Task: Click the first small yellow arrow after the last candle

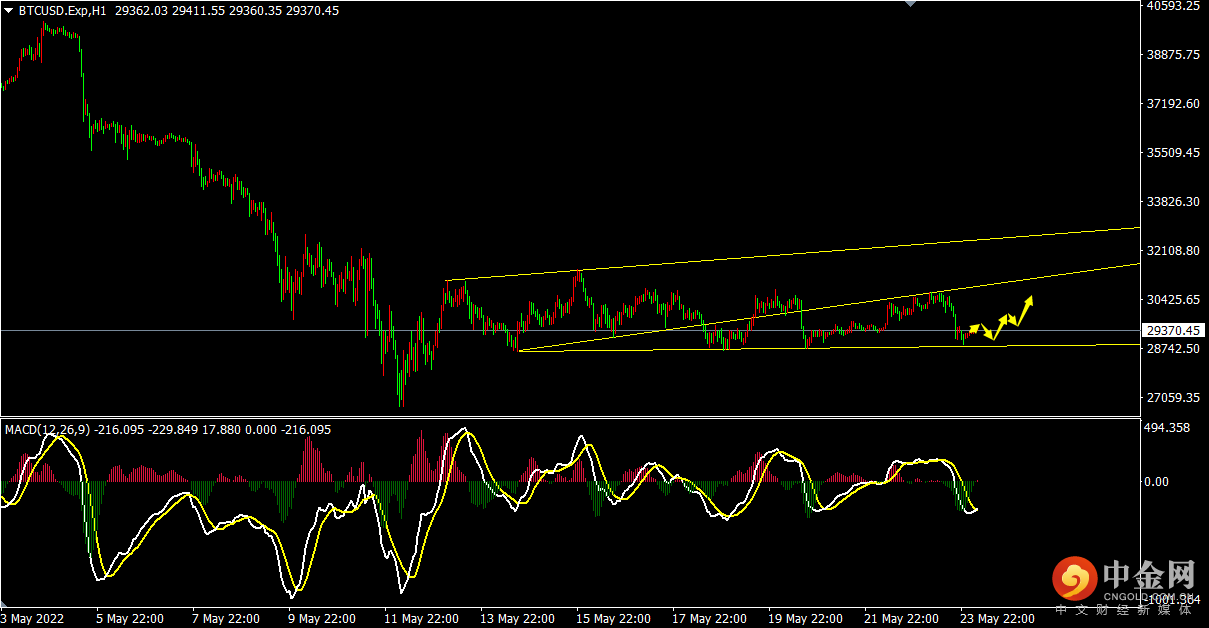Action: pyautogui.click(x=976, y=327)
